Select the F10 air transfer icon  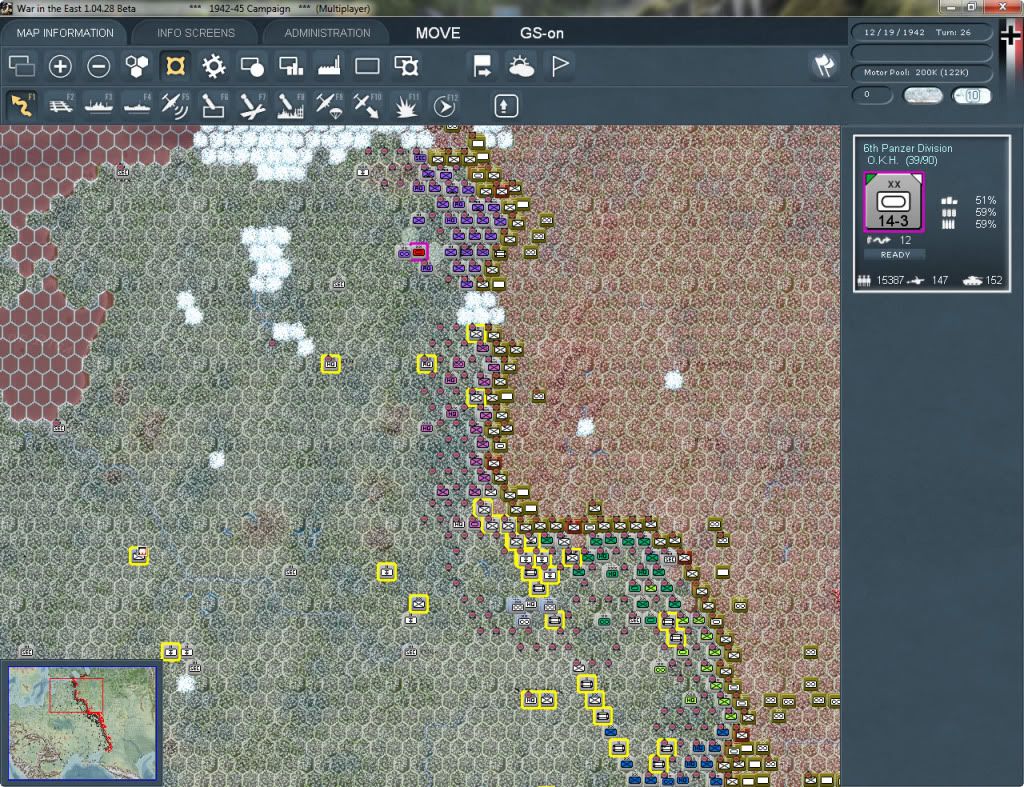pyautogui.click(x=367, y=105)
